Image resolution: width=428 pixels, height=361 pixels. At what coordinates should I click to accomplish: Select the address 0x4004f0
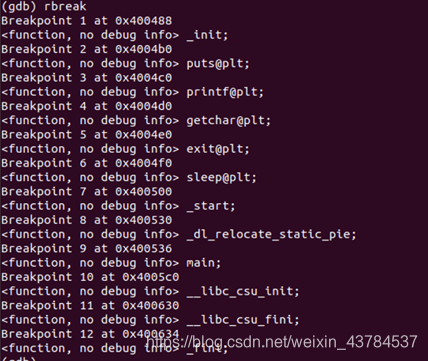[144, 163]
